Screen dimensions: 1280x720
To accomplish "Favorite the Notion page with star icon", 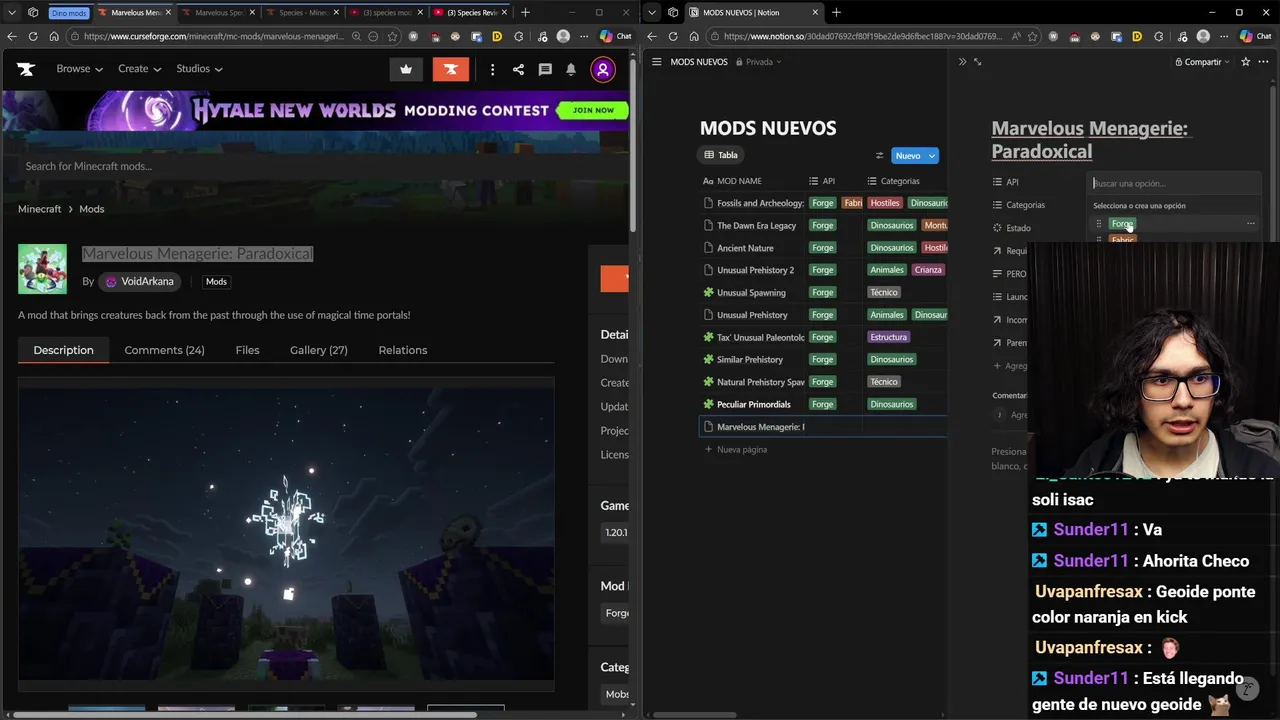I will pos(1245,61).
